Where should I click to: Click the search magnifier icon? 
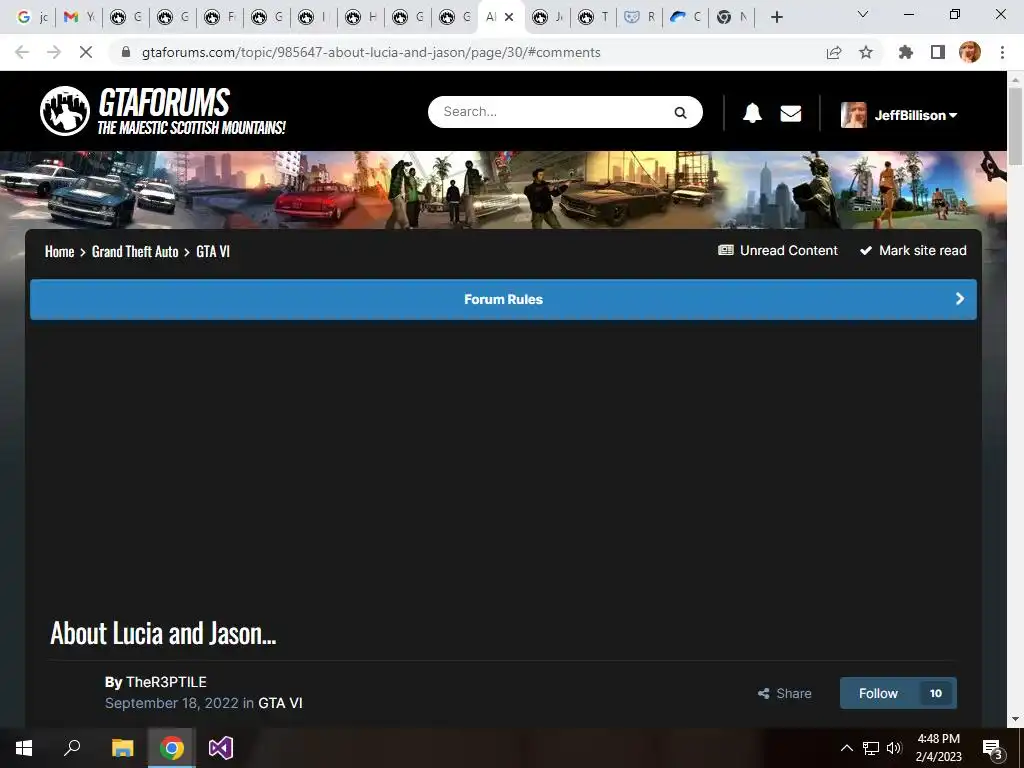click(680, 112)
